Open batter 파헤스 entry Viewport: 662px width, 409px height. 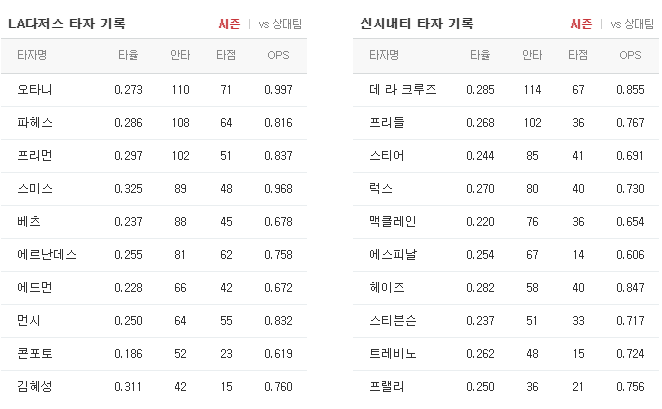pyautogui.click(x=35, y=122)
